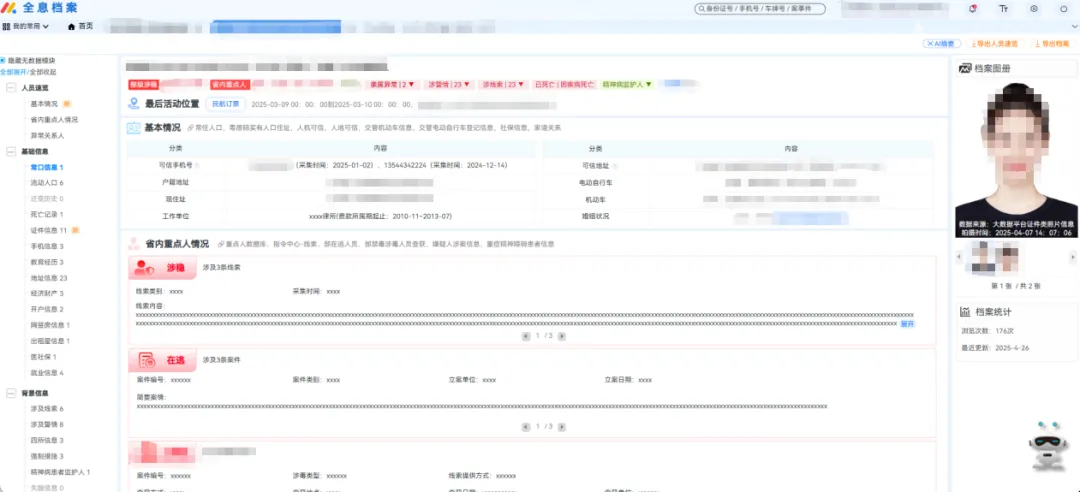Click the ID number search field

click(x=760, y=9)
